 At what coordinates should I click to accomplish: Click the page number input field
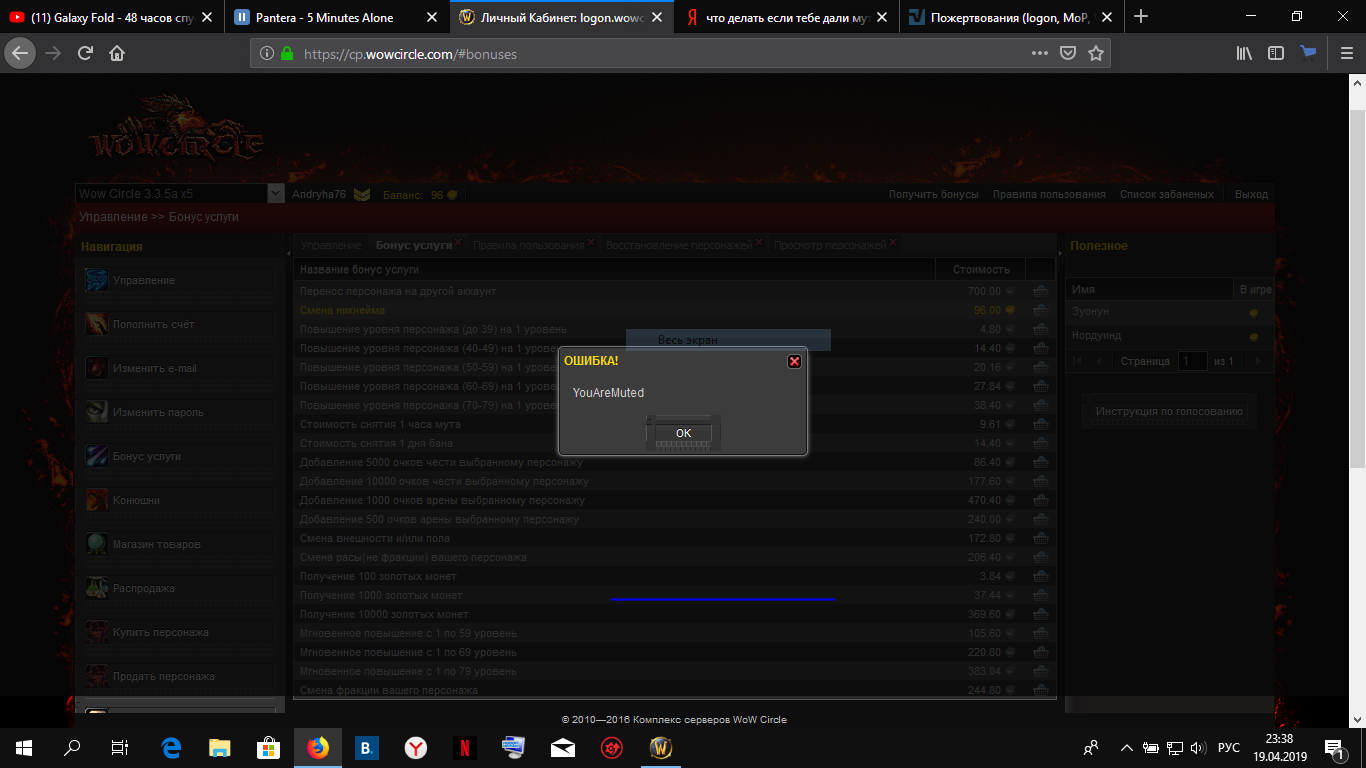click(x=1192, y=361)
